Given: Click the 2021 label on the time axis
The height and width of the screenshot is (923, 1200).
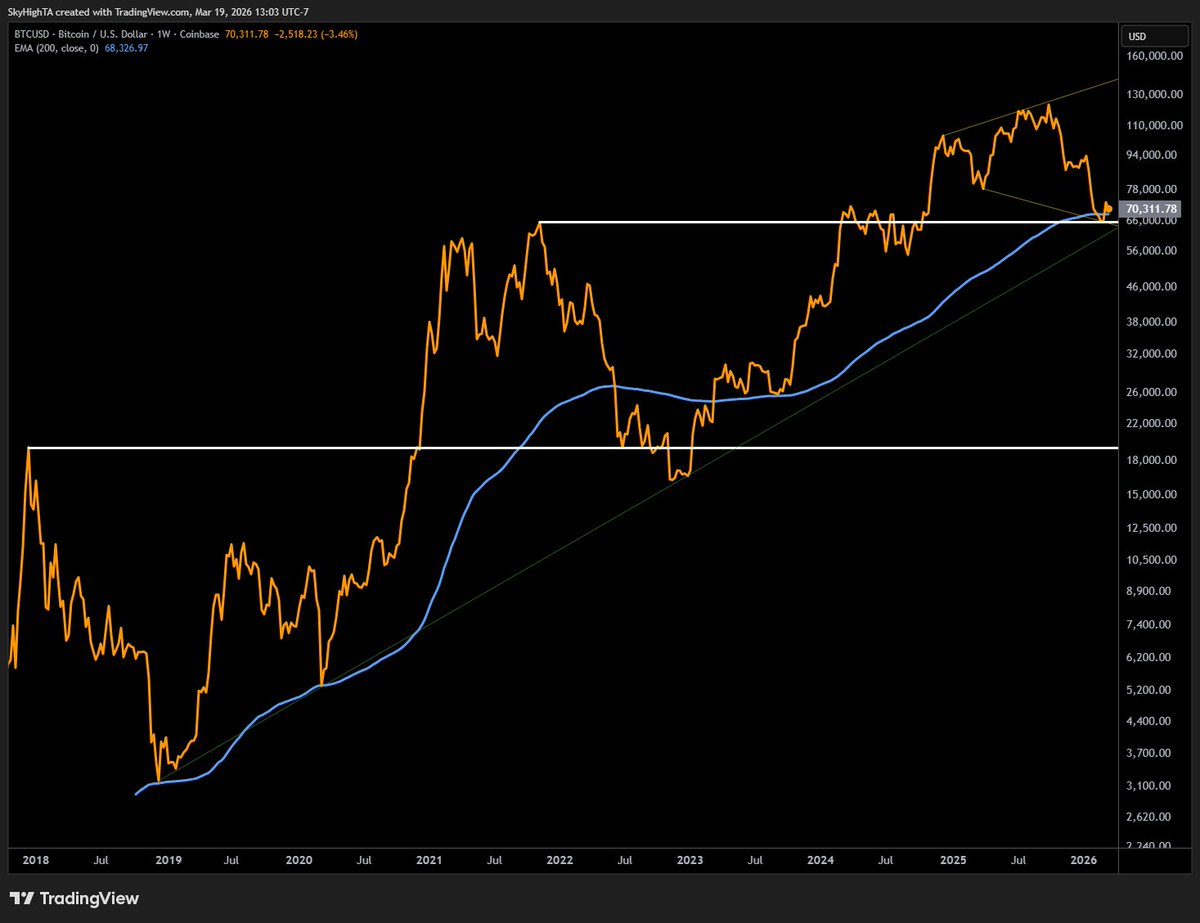Looking at the screenshot, I should click(x=430, y=860).
